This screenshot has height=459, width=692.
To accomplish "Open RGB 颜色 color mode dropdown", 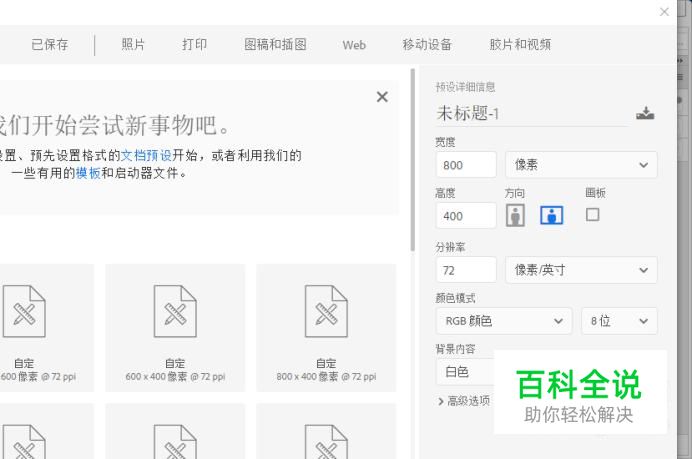I will pyautogui.click(x=504, y=321).
